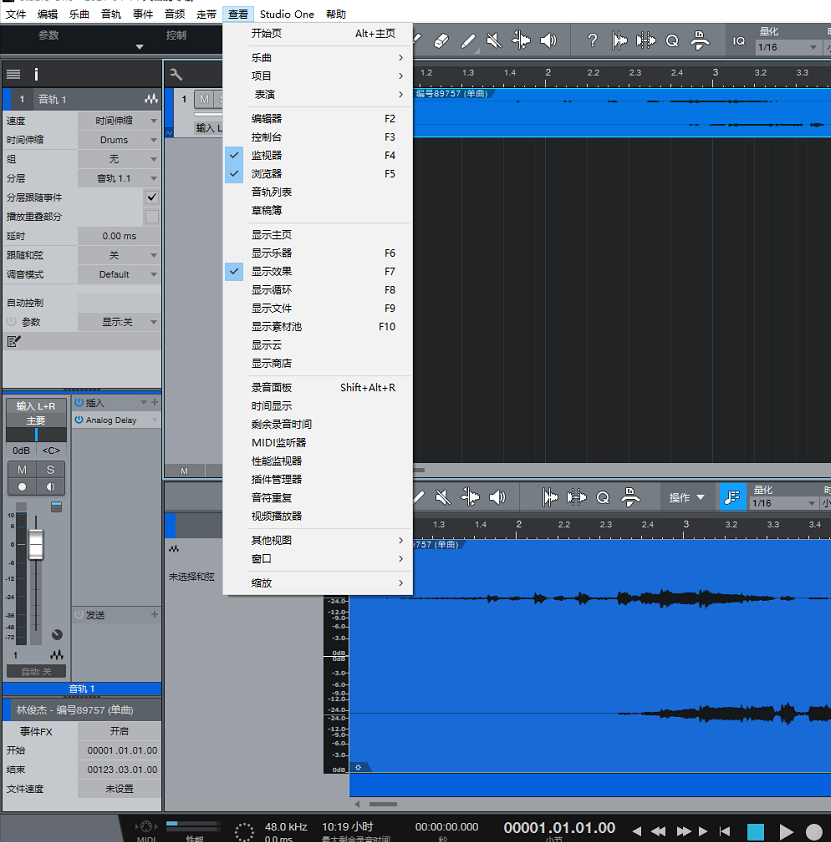Toggle the 播放重叠部分 checkbox

[x=152, y=216]
